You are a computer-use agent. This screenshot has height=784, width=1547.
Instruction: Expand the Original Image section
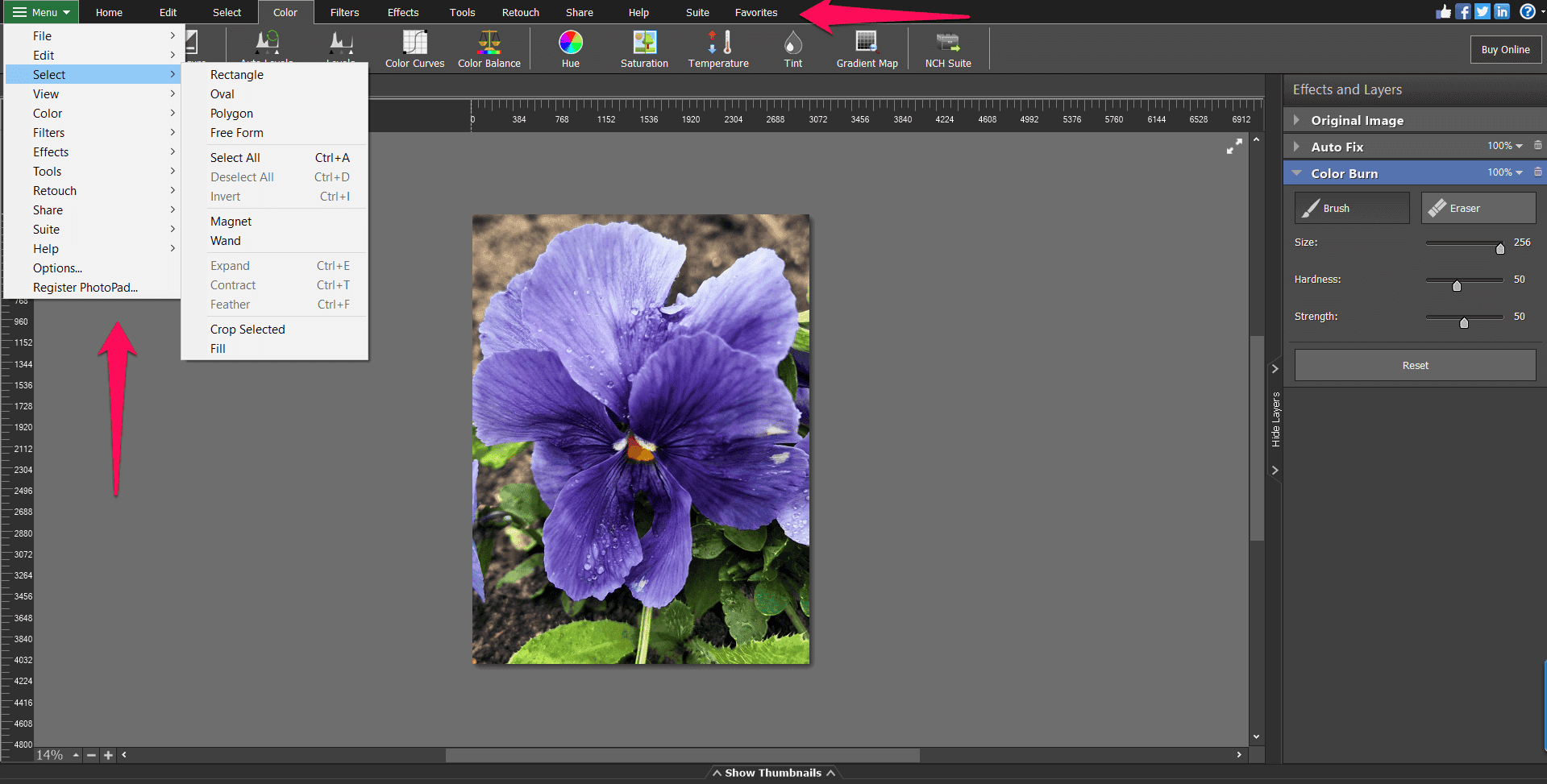[x=1297, y=119]
